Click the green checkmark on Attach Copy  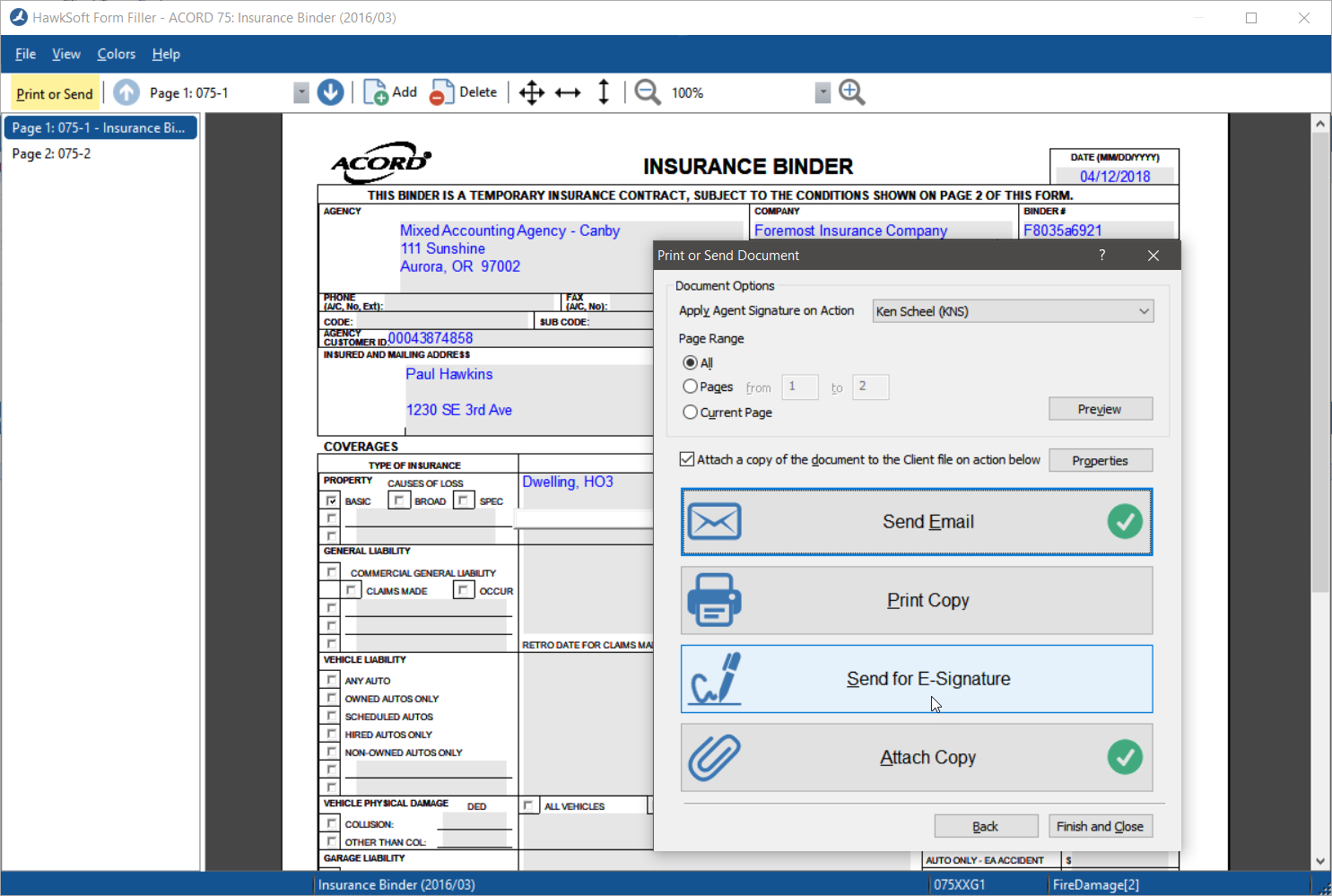1125,757
